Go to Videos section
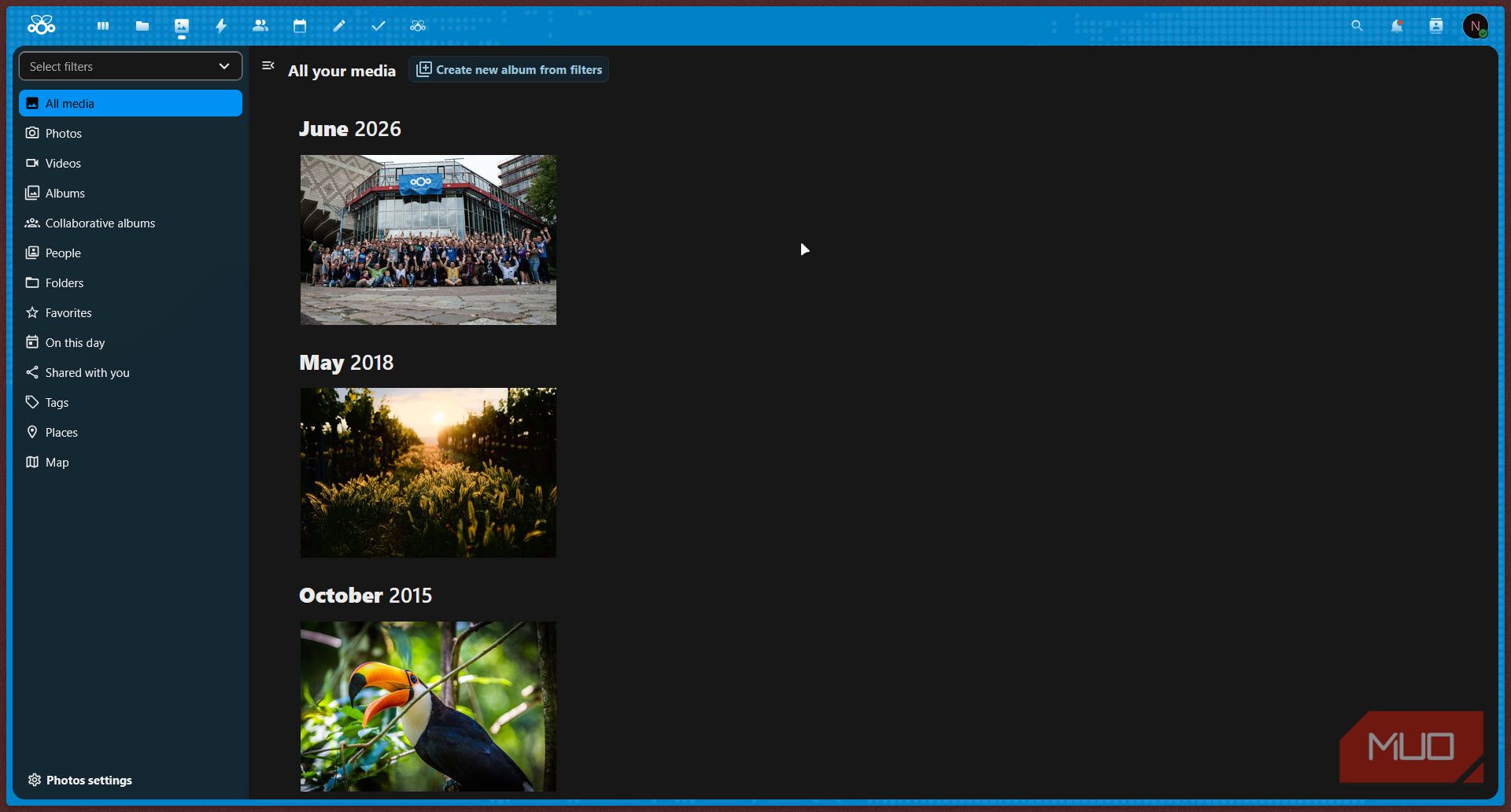Viewport: 1511px width, 812px height. click(x=131, y=163)
